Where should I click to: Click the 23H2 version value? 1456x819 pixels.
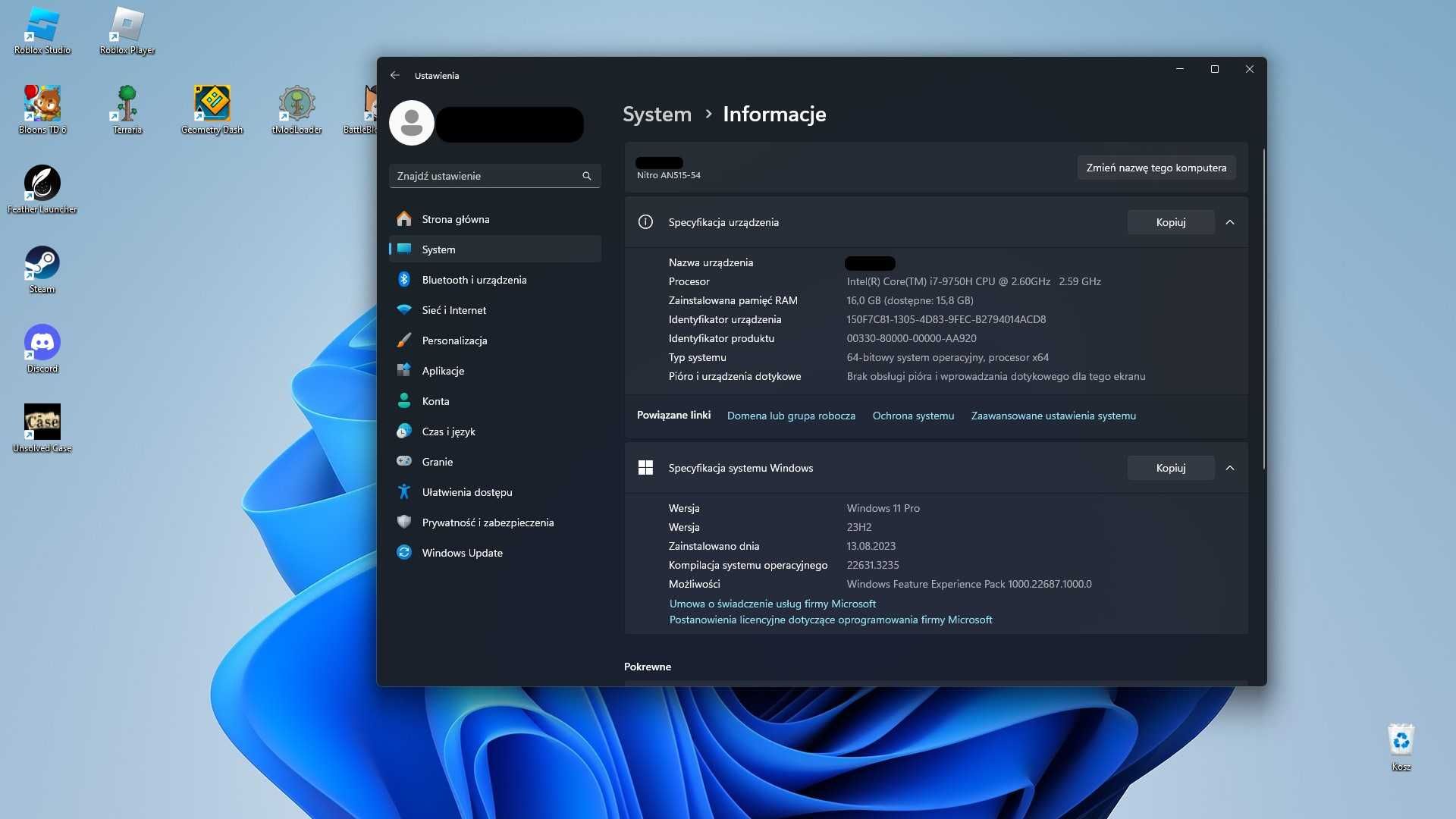859,527
